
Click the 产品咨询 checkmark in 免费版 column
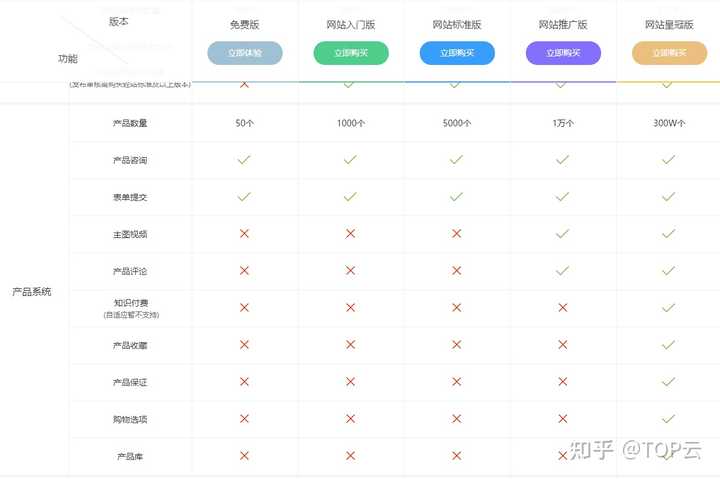[244, 160]
